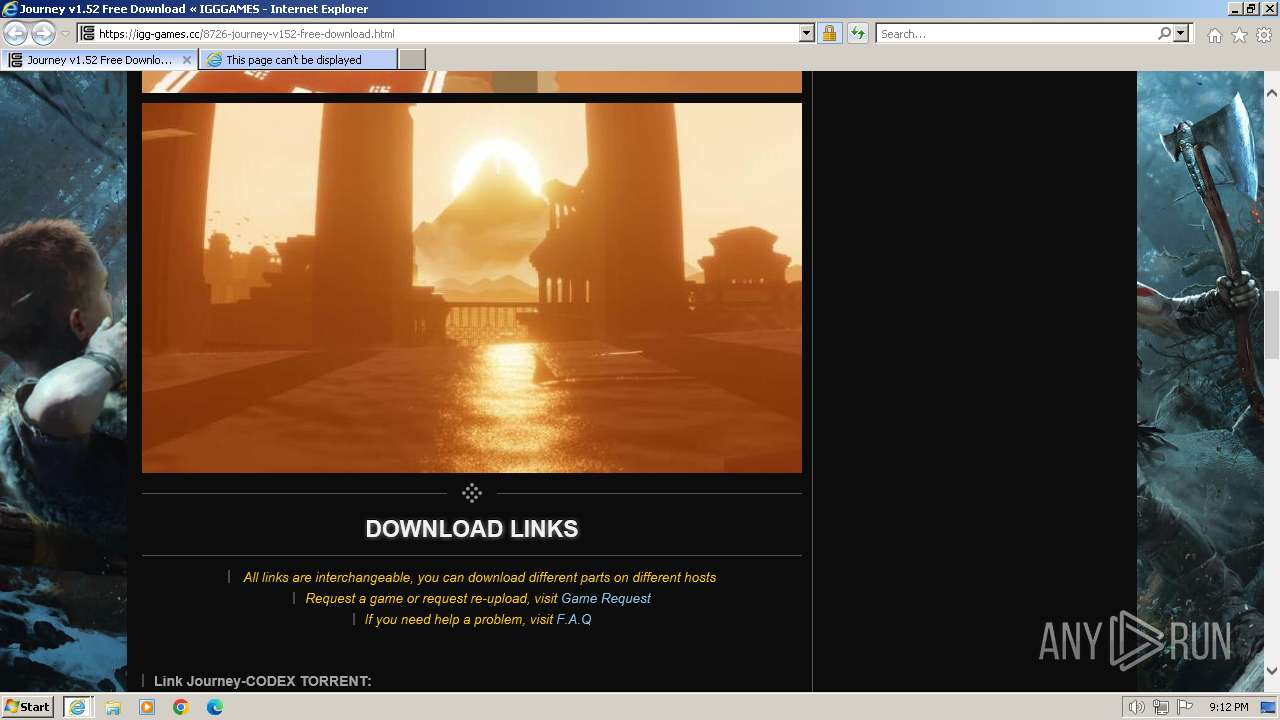This screenshot has height=720, width=1280.
Task: Click the Internet Explorer title bar icon
Action: 9,9
